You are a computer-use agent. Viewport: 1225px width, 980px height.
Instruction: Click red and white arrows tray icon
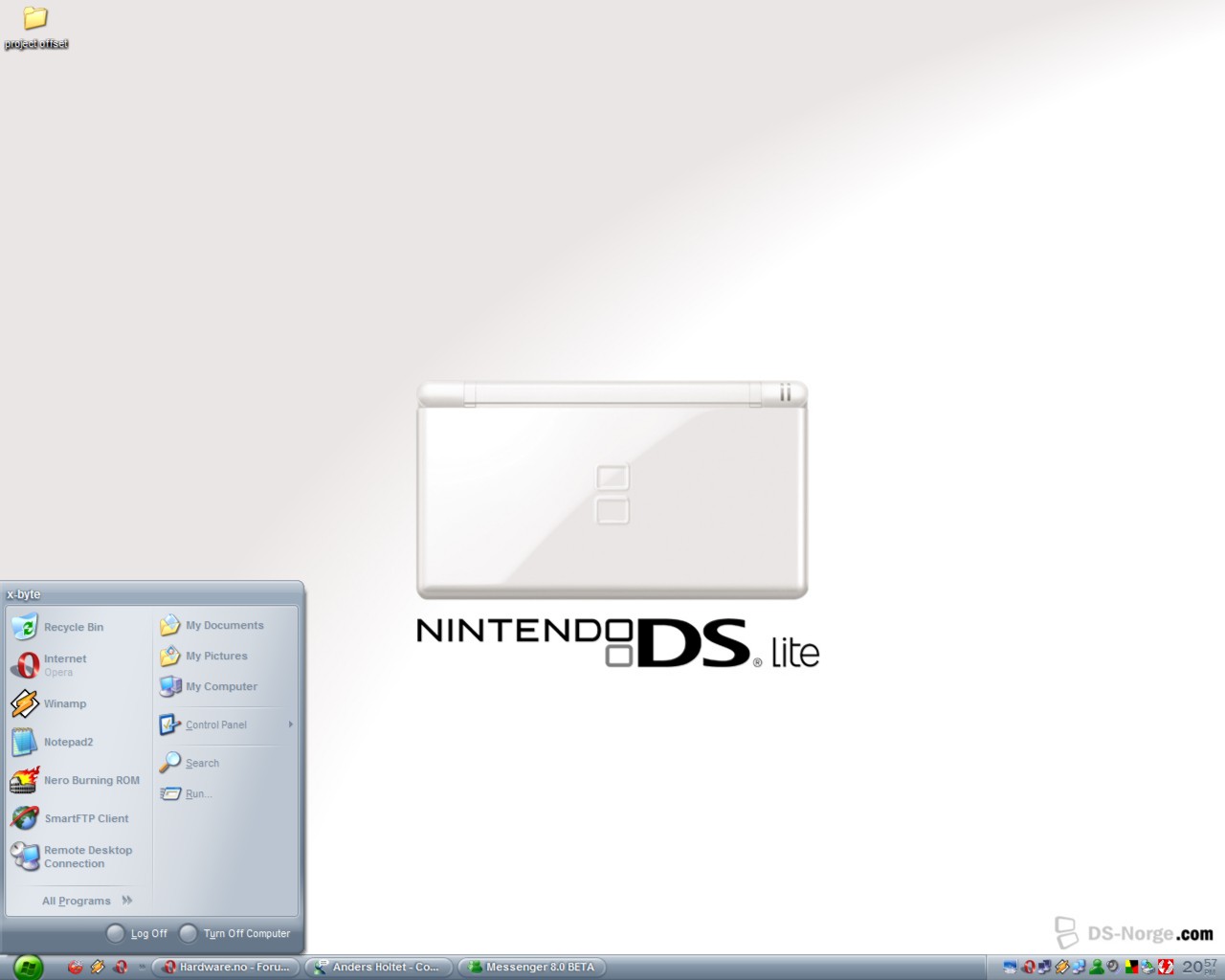(1166, 967)
